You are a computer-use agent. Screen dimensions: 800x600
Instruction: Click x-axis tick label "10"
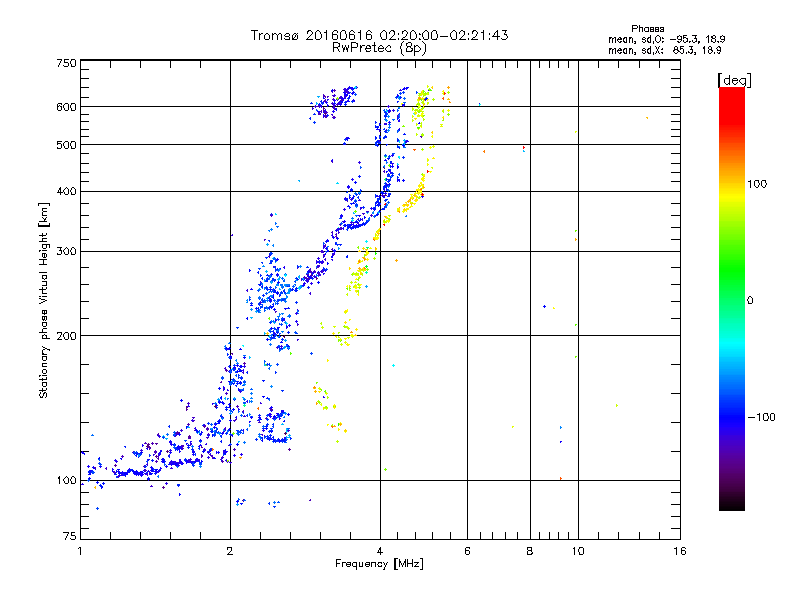[x=578, y=551]
